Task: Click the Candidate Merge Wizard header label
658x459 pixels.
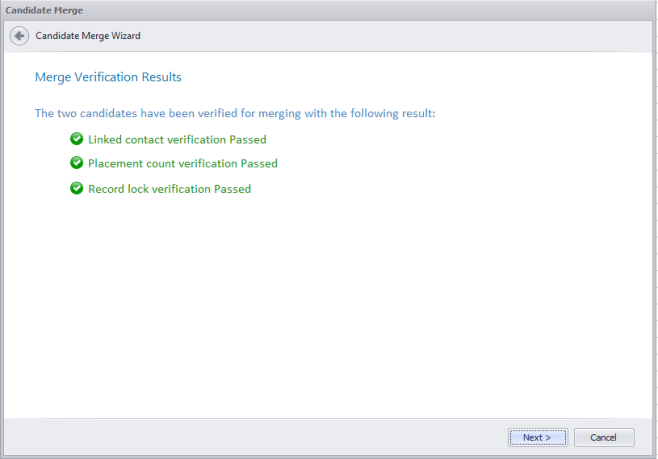Action: (88, 36)
